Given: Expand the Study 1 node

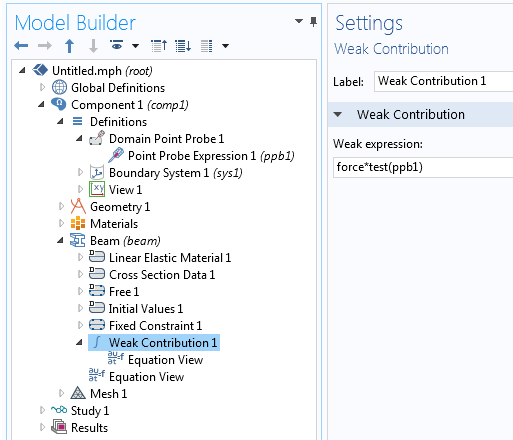Looking at the screenshot, I should coord(42,410).
